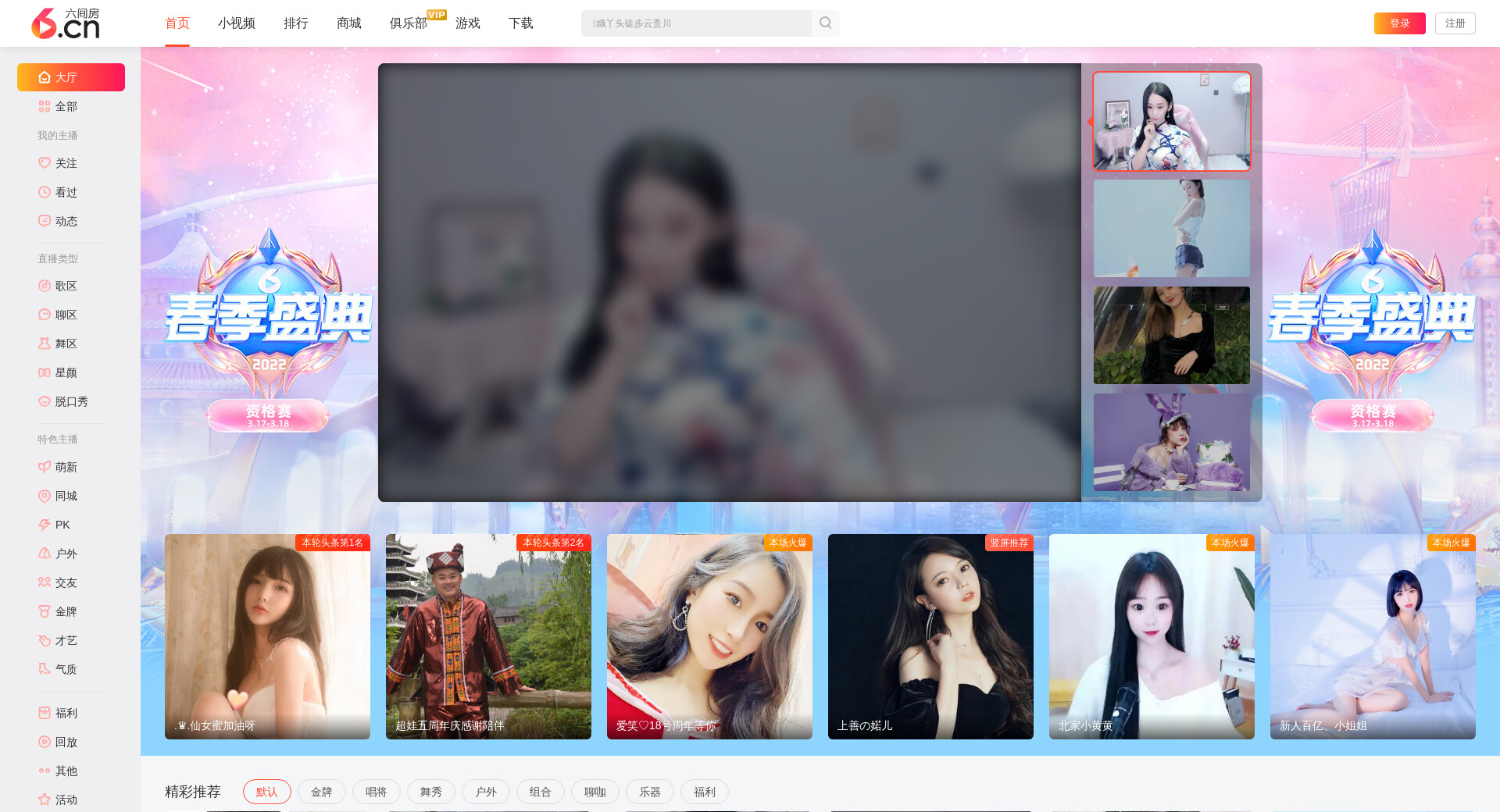Click the 回放 replay icon

[45, 742]
